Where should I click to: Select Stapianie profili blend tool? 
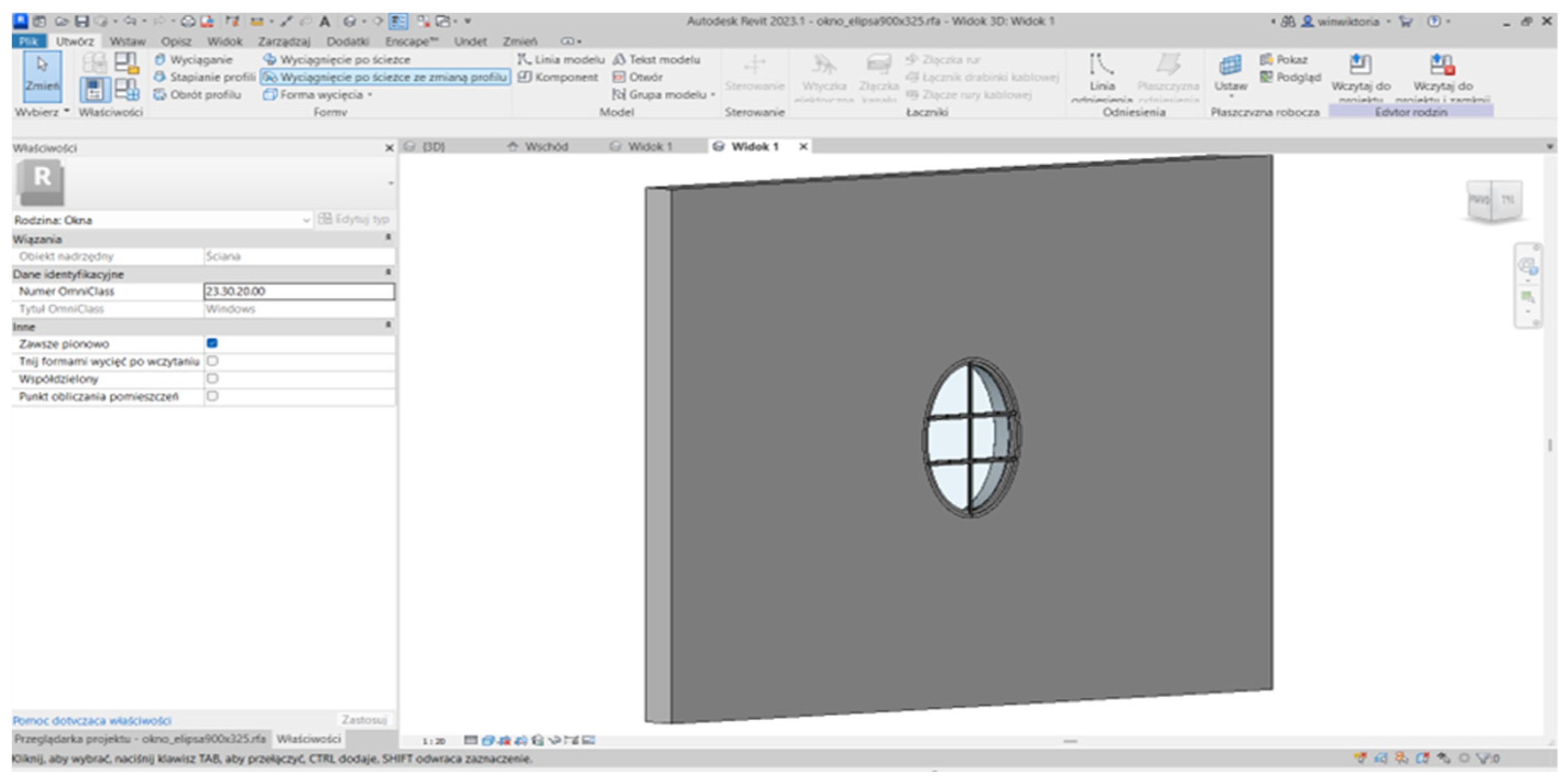[x=211, y=78]
